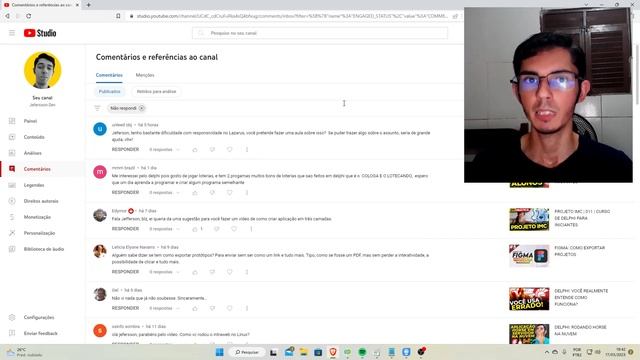Open the PROJETO IMC video thumbnail
The image size is (640, 360).
click(x=529, y=220)
